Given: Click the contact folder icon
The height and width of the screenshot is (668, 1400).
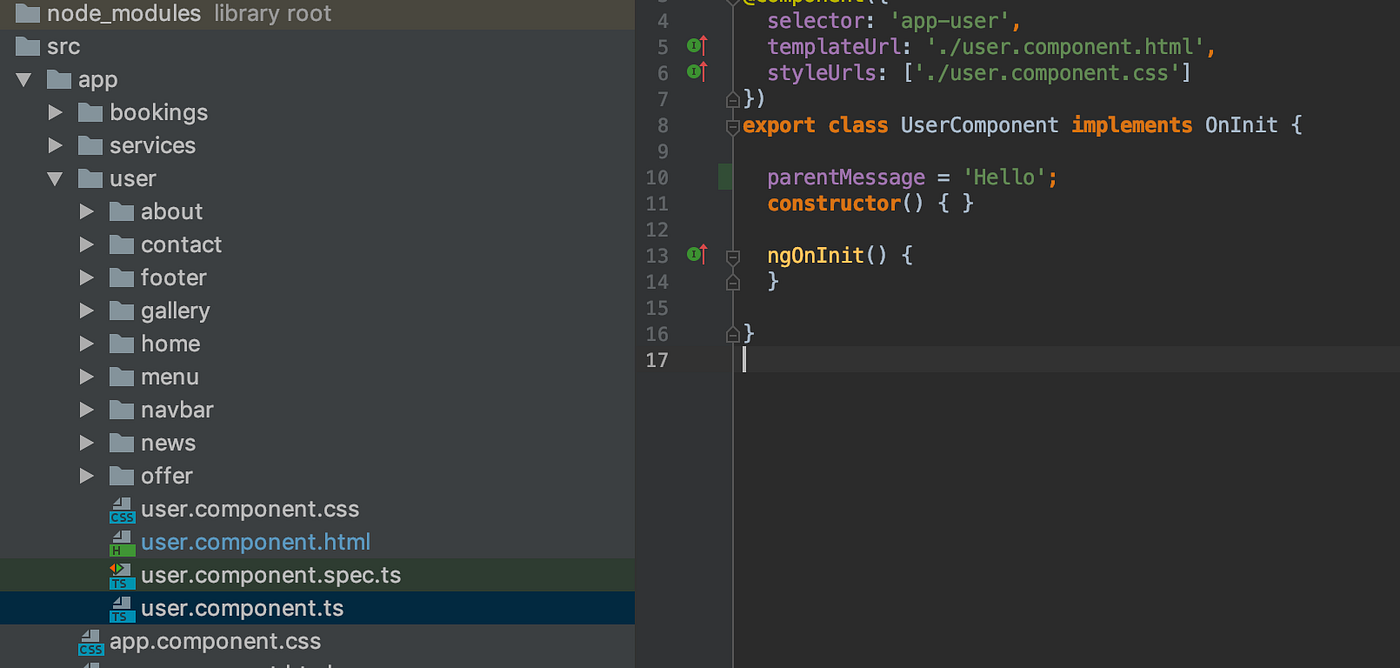Looking at the screenshot, I should 122,245.
